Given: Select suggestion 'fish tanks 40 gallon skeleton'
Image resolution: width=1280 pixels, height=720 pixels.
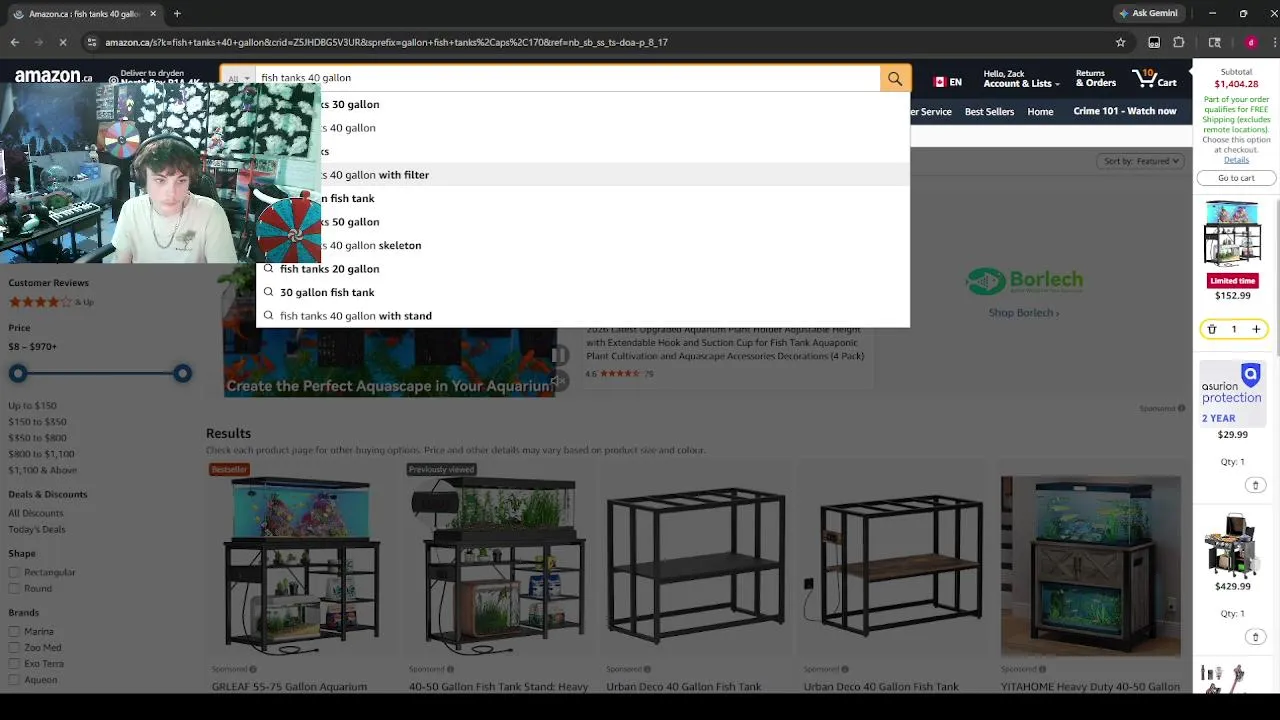Looking at the screenshot, I should (583, 245).
